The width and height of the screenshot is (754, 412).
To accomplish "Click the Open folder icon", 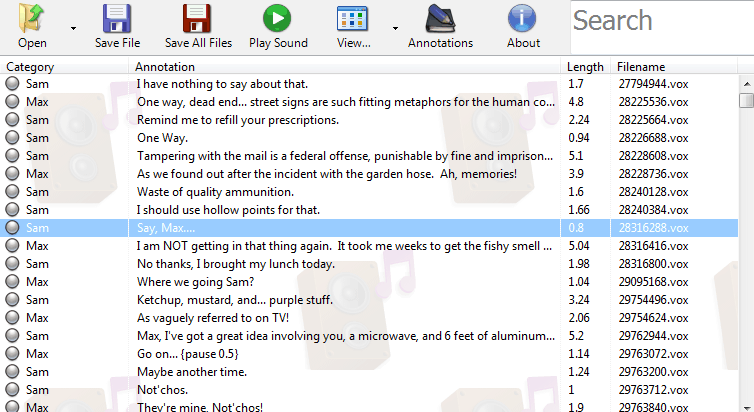I will (x=32, y=18).
